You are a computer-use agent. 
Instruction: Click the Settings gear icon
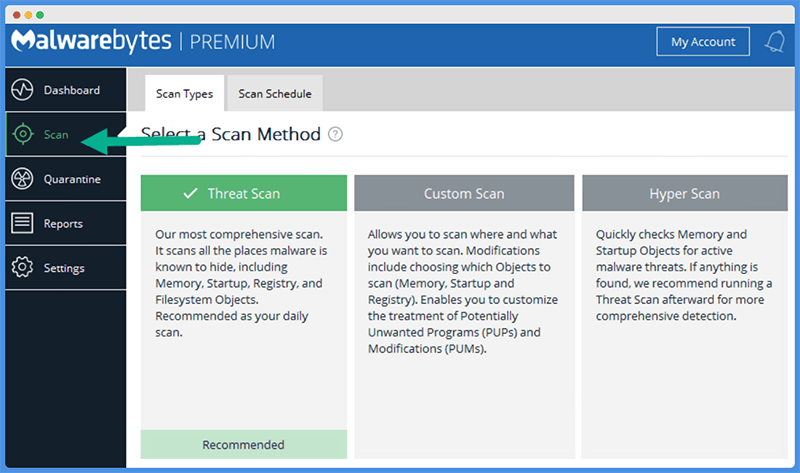click(x=22, y=267)
